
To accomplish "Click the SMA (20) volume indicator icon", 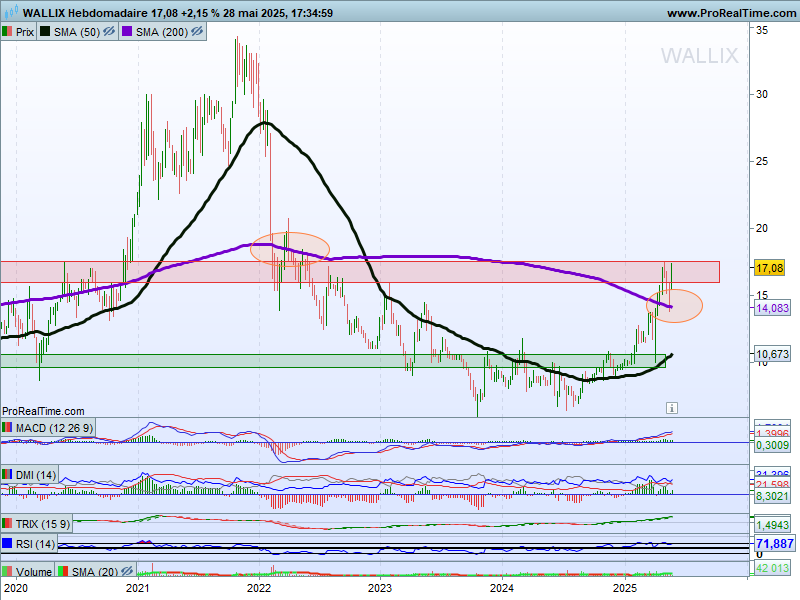I will 63,571.
